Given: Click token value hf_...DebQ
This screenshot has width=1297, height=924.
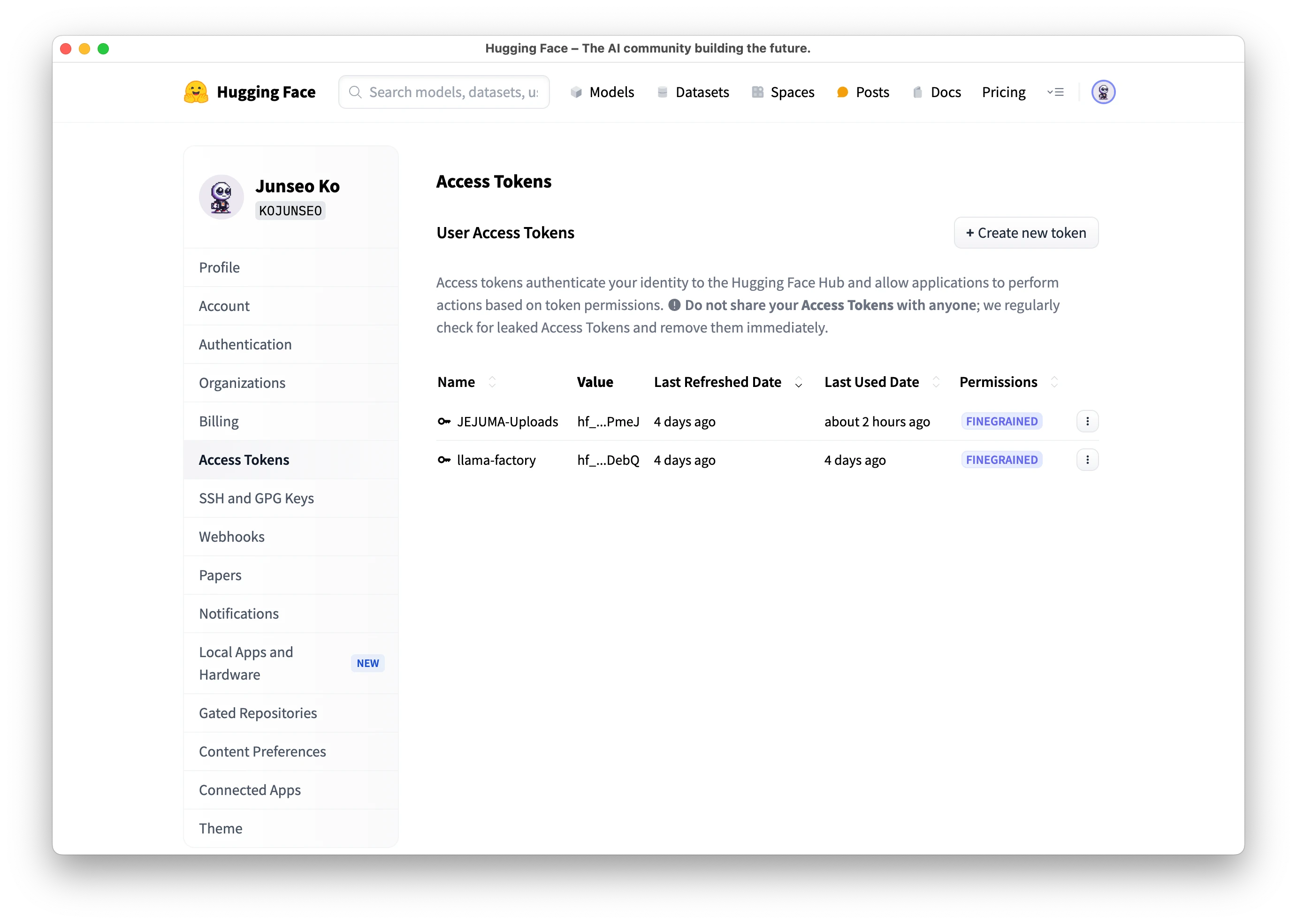Looking at the screenshot, I should point(608,460).
